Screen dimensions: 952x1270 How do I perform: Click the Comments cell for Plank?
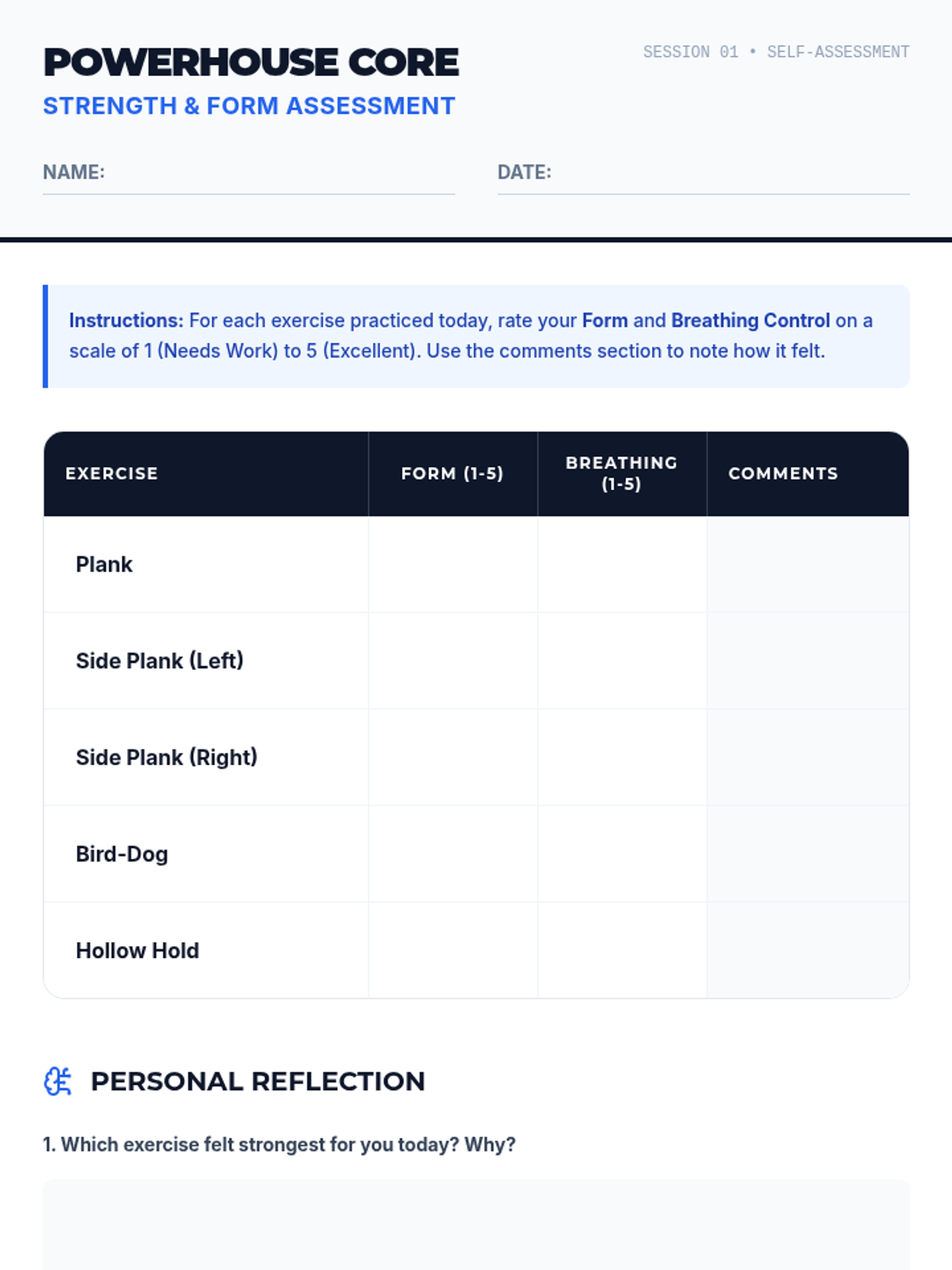[808, 564]
